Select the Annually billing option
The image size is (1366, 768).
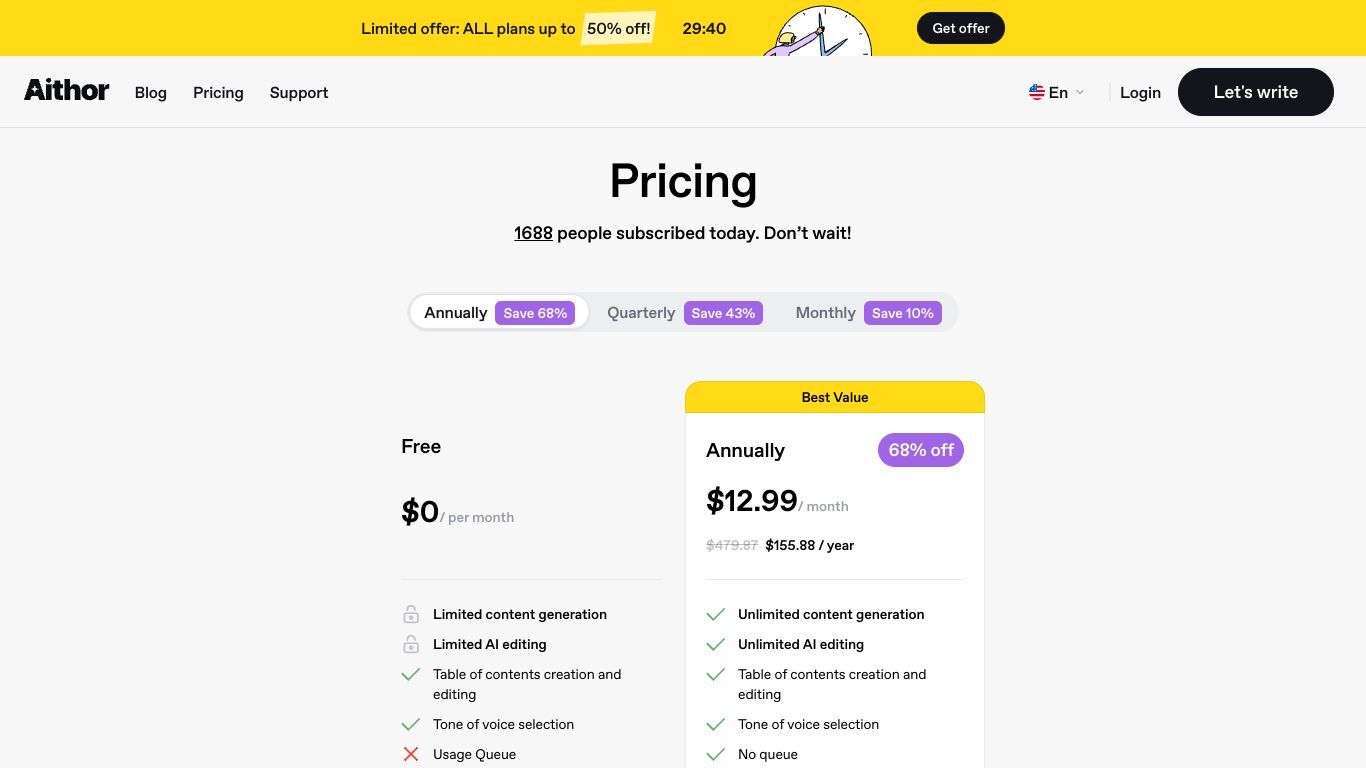tap(499, 312)
